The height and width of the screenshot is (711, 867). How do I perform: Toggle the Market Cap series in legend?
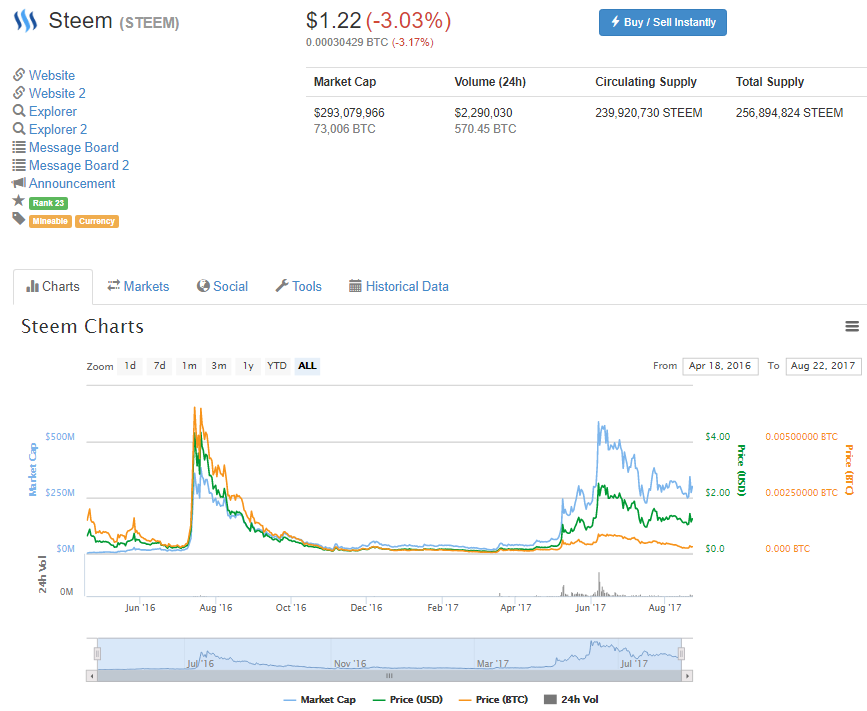(320, 699)
